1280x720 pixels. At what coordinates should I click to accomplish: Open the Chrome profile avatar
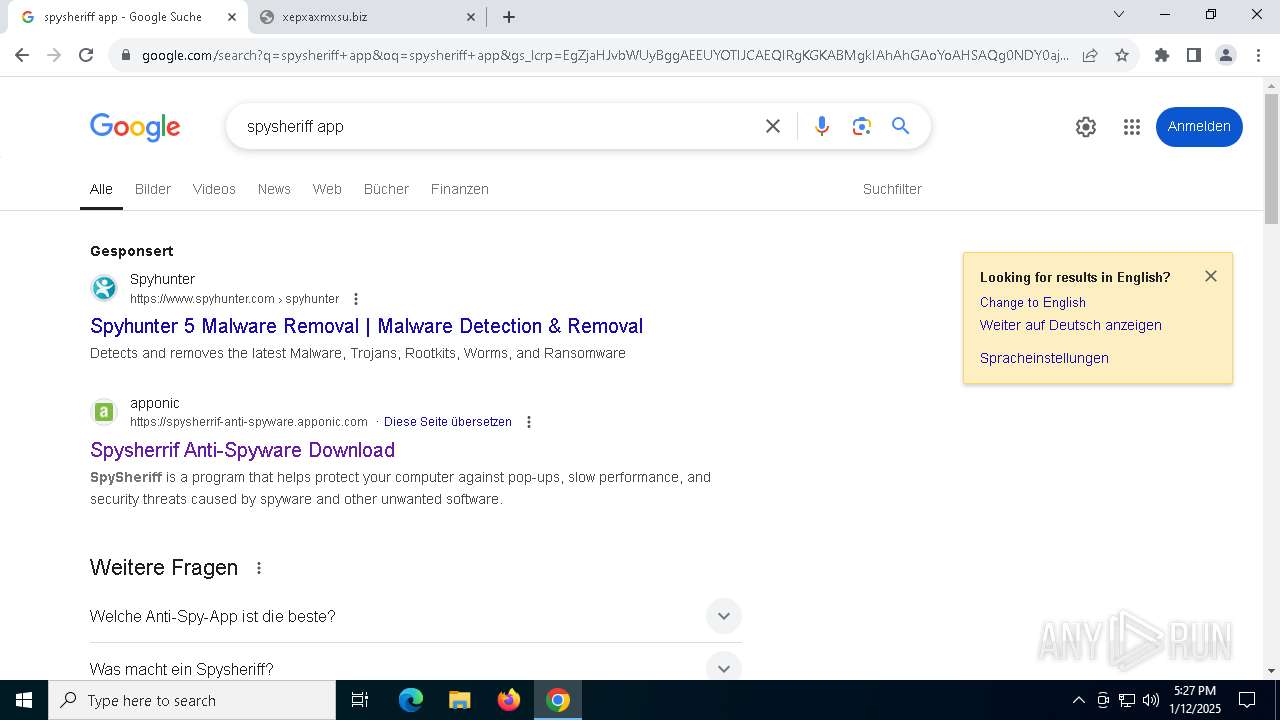(1226, 55)
